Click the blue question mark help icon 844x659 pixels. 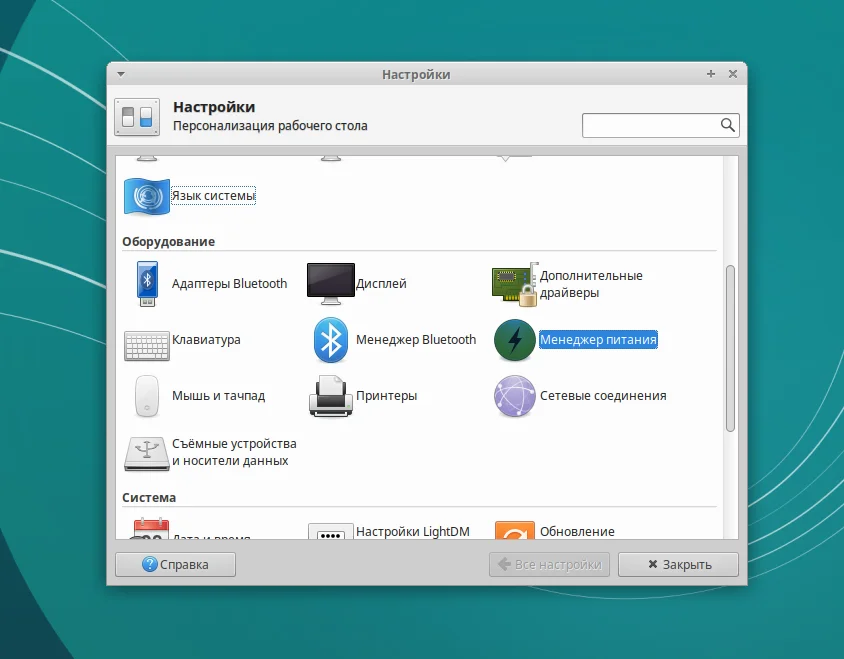(x=149, y=564)
